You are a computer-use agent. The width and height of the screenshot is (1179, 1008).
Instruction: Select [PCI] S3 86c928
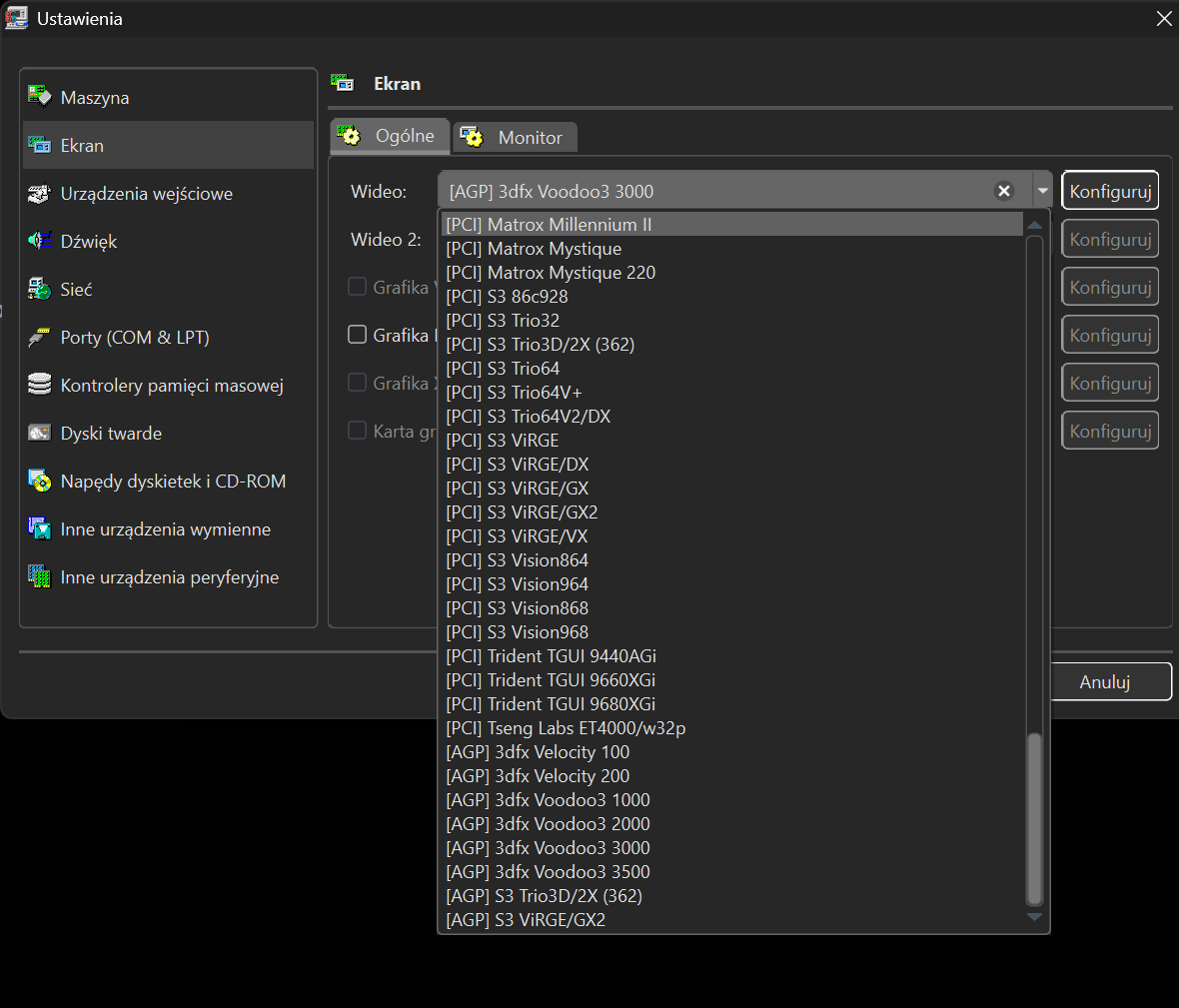pyautogui.click(x=731, y=296)
